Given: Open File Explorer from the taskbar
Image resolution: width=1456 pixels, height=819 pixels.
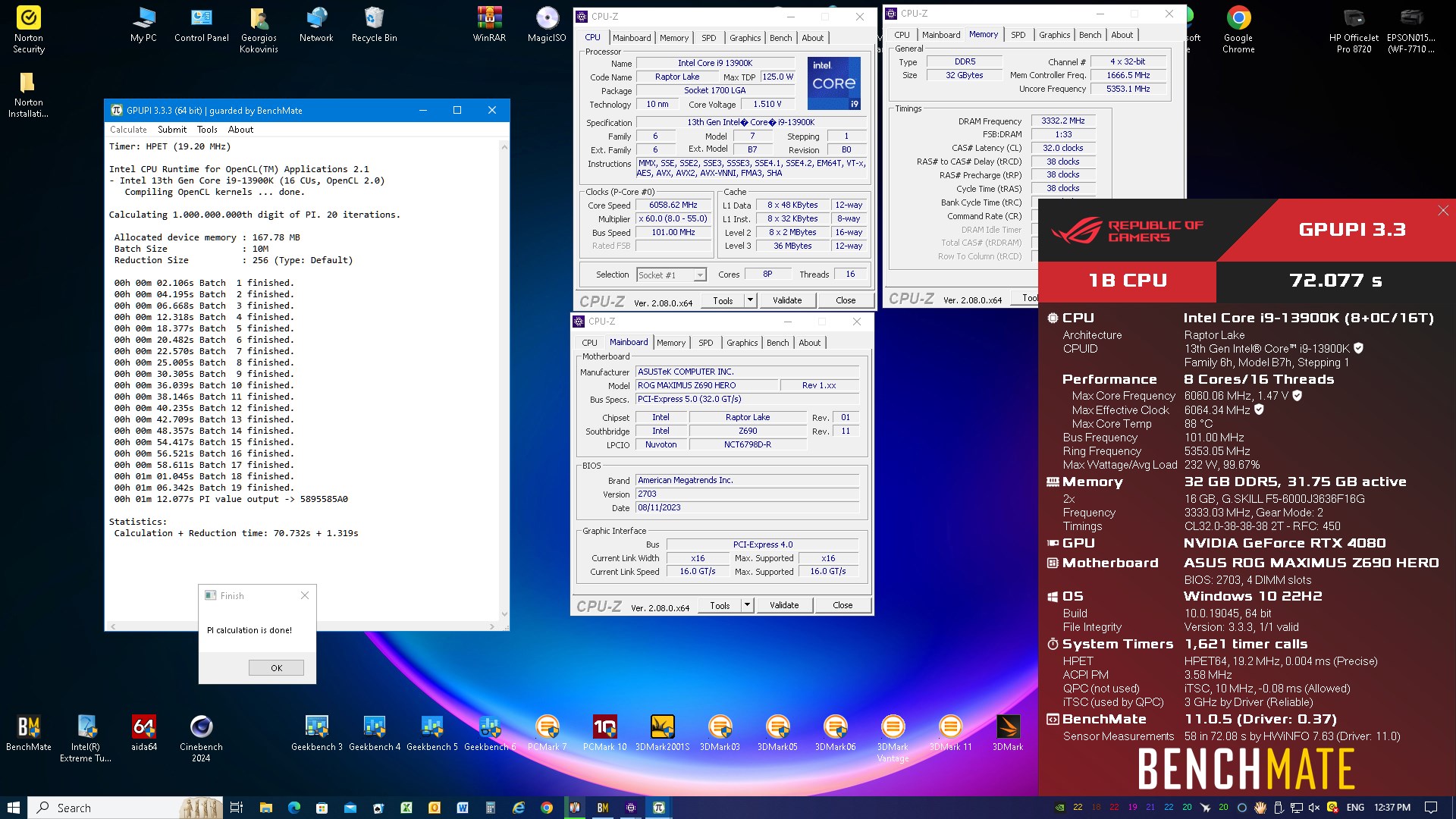Looking at the screenshot, I should pyautogui.click(x=265, y=808).
